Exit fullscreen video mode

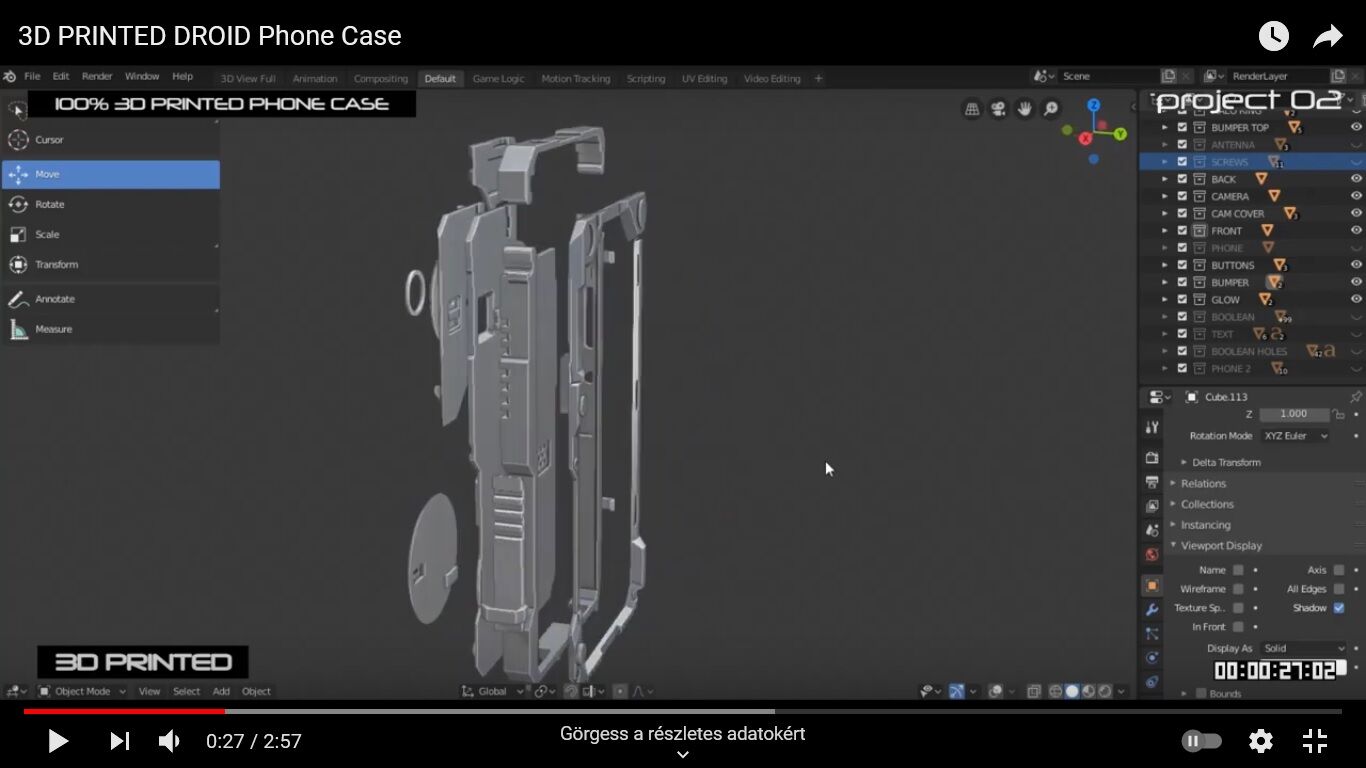pyautogui.click(x=1315, y=741)
